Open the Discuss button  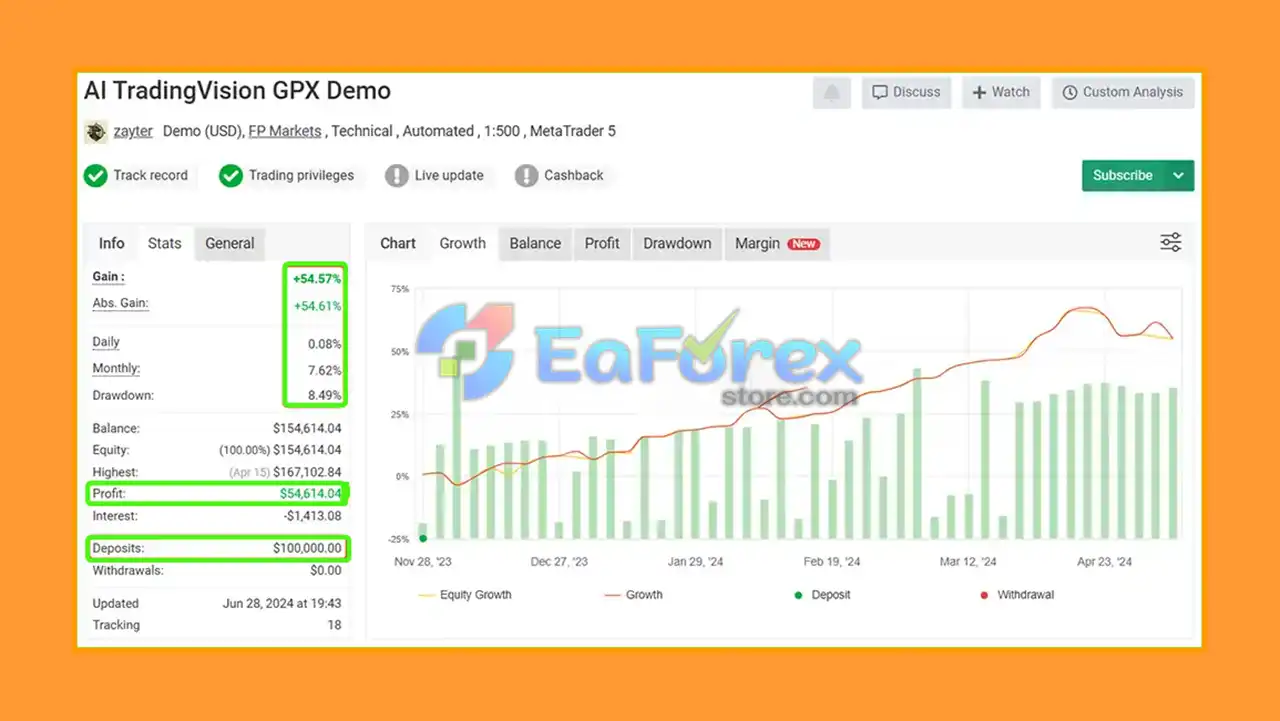click(906, 92)
